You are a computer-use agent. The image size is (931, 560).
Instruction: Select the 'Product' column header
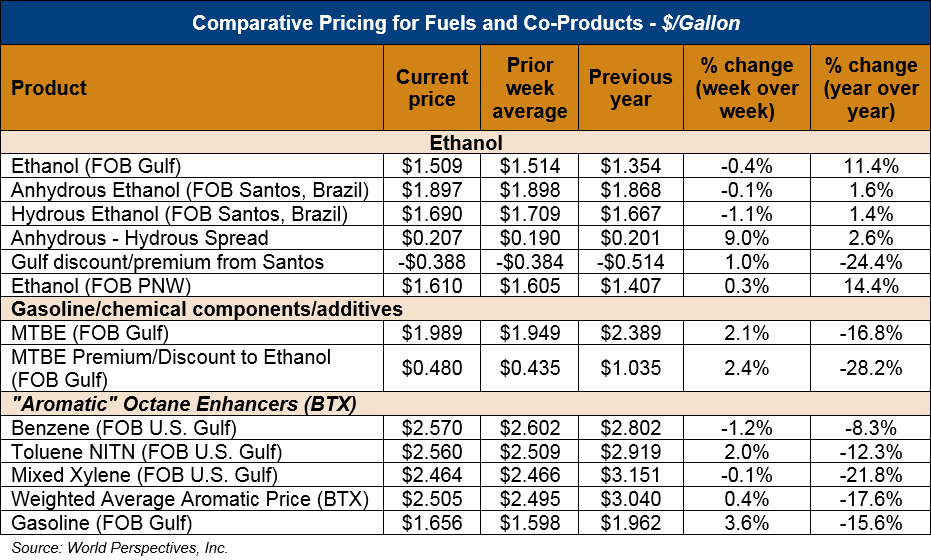pyautogui.click(x=50, y=88)
